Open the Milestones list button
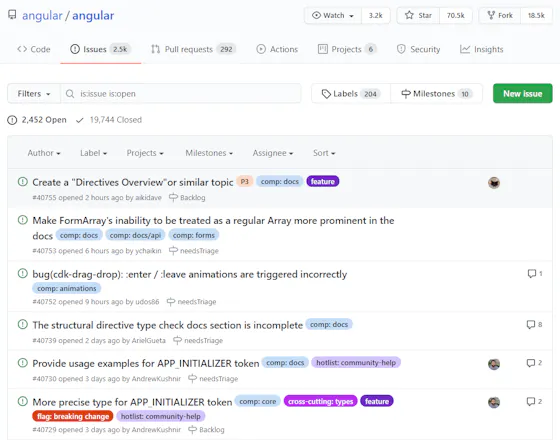 (x=436, y=94)
